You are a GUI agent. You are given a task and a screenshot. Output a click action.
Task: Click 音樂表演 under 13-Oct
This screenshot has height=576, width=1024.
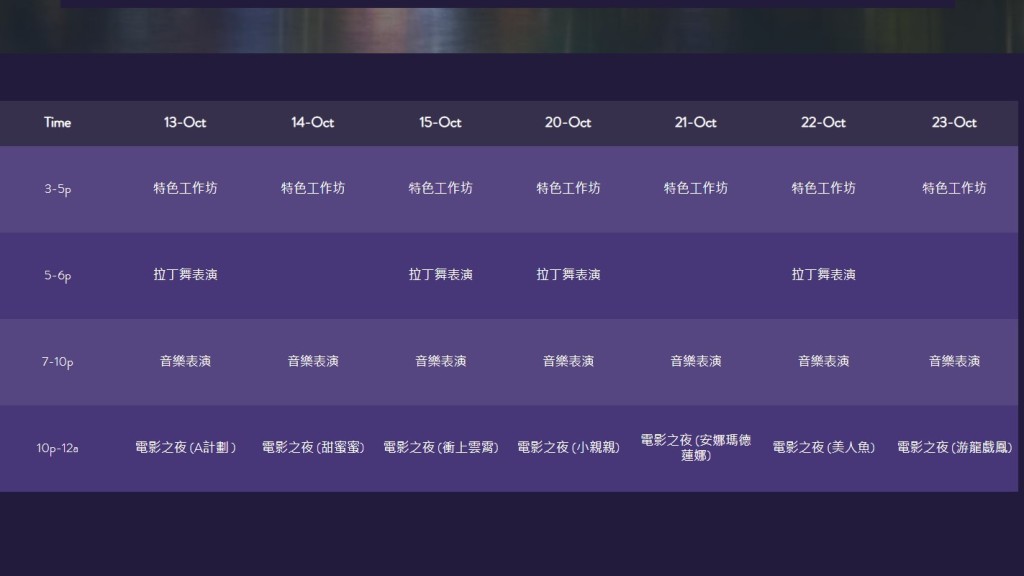(185, 361)
